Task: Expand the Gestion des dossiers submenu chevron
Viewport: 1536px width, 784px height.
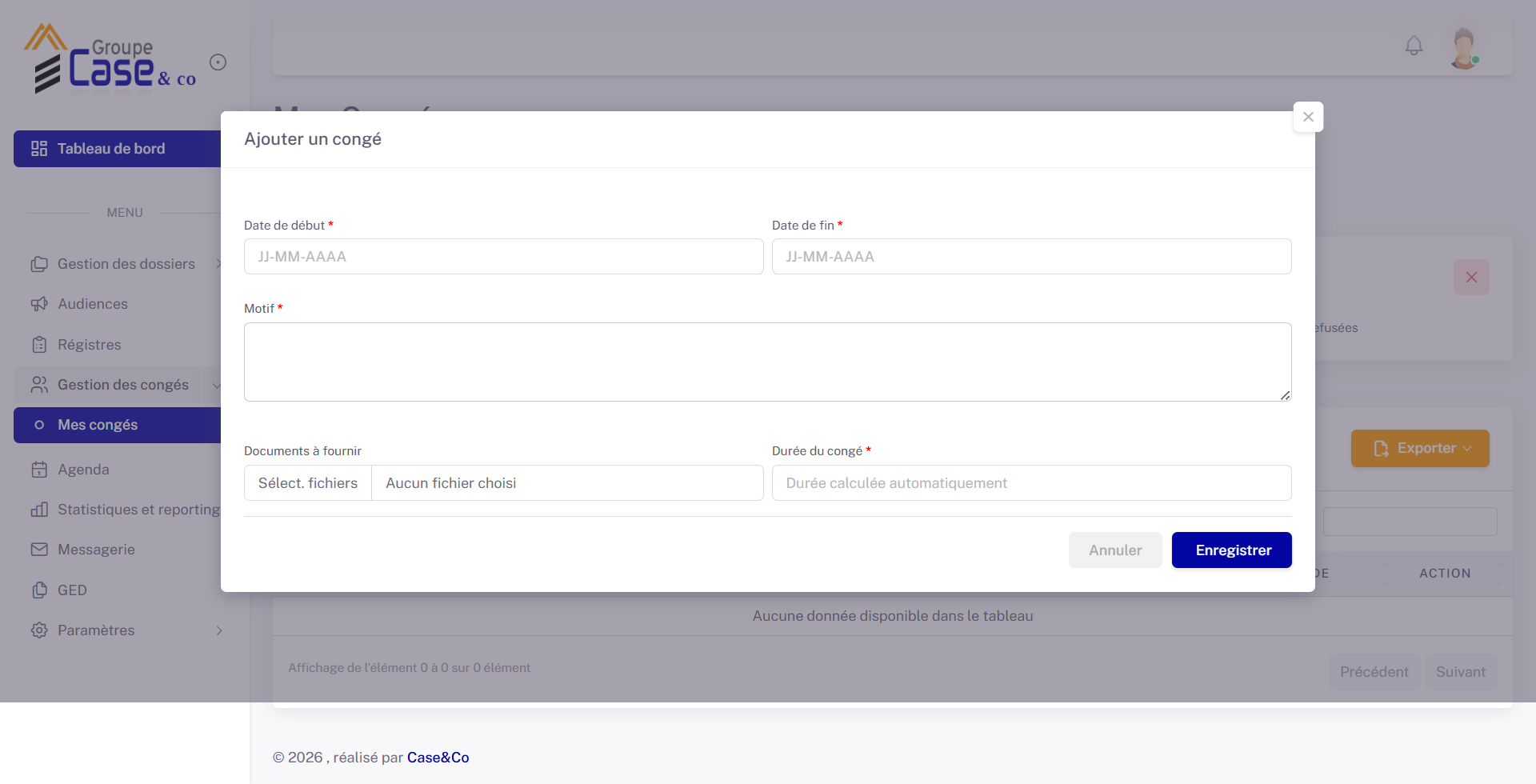Action: click(218, 264)
